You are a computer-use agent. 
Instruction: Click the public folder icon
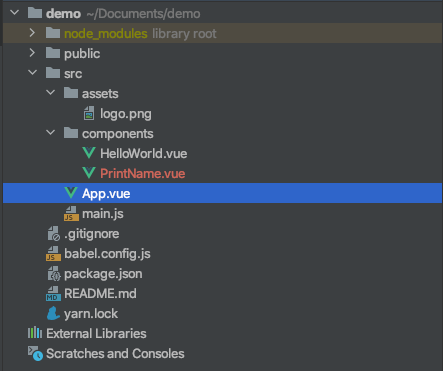[x=53, y=53]
